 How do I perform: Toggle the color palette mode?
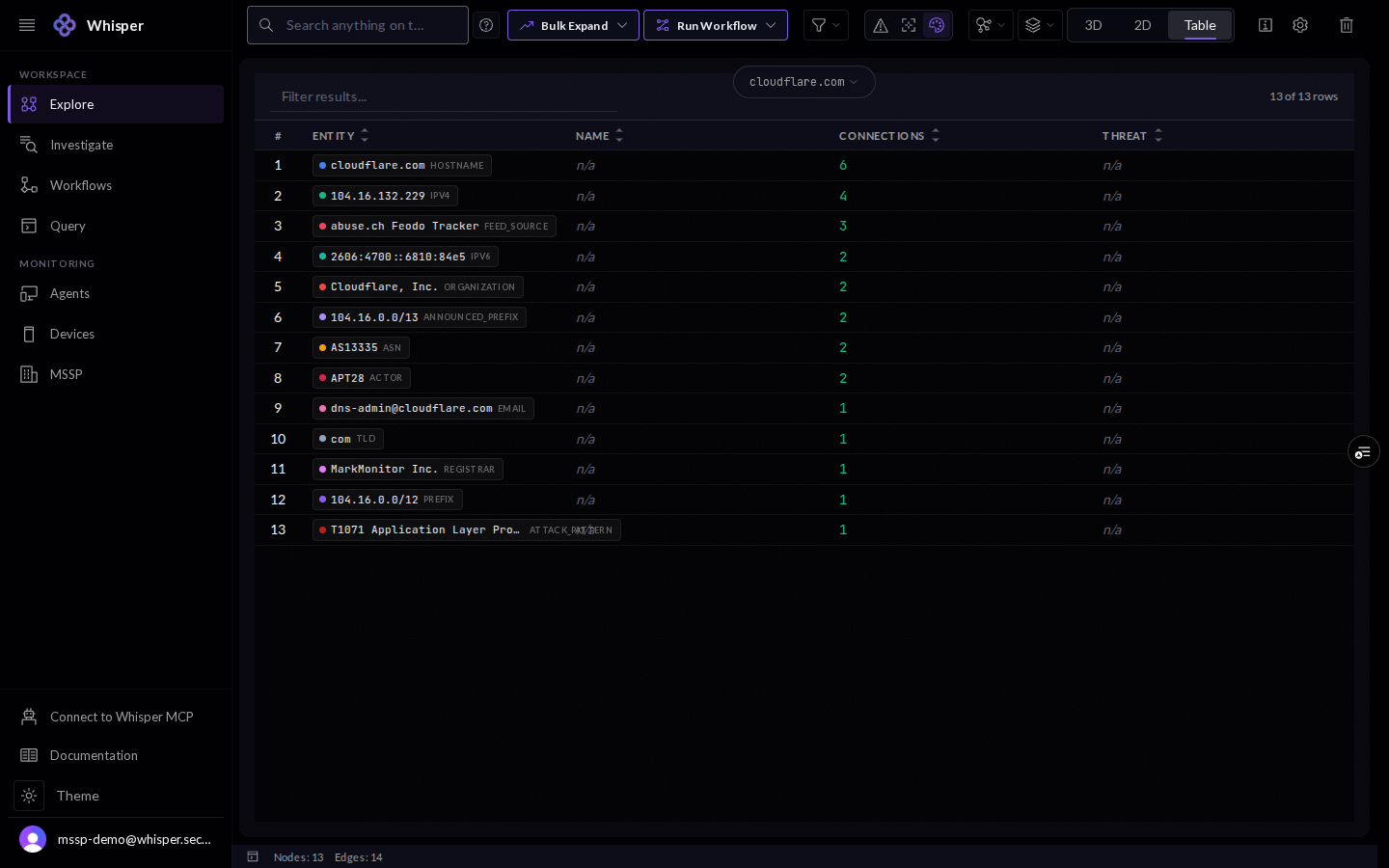coord(937,25)
